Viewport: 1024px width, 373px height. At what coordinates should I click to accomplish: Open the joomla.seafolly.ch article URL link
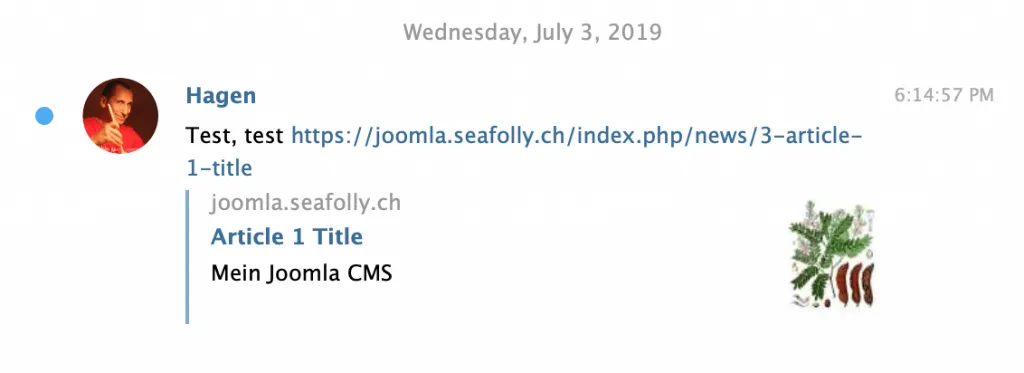pyautogui.click(x=524, y=152)
